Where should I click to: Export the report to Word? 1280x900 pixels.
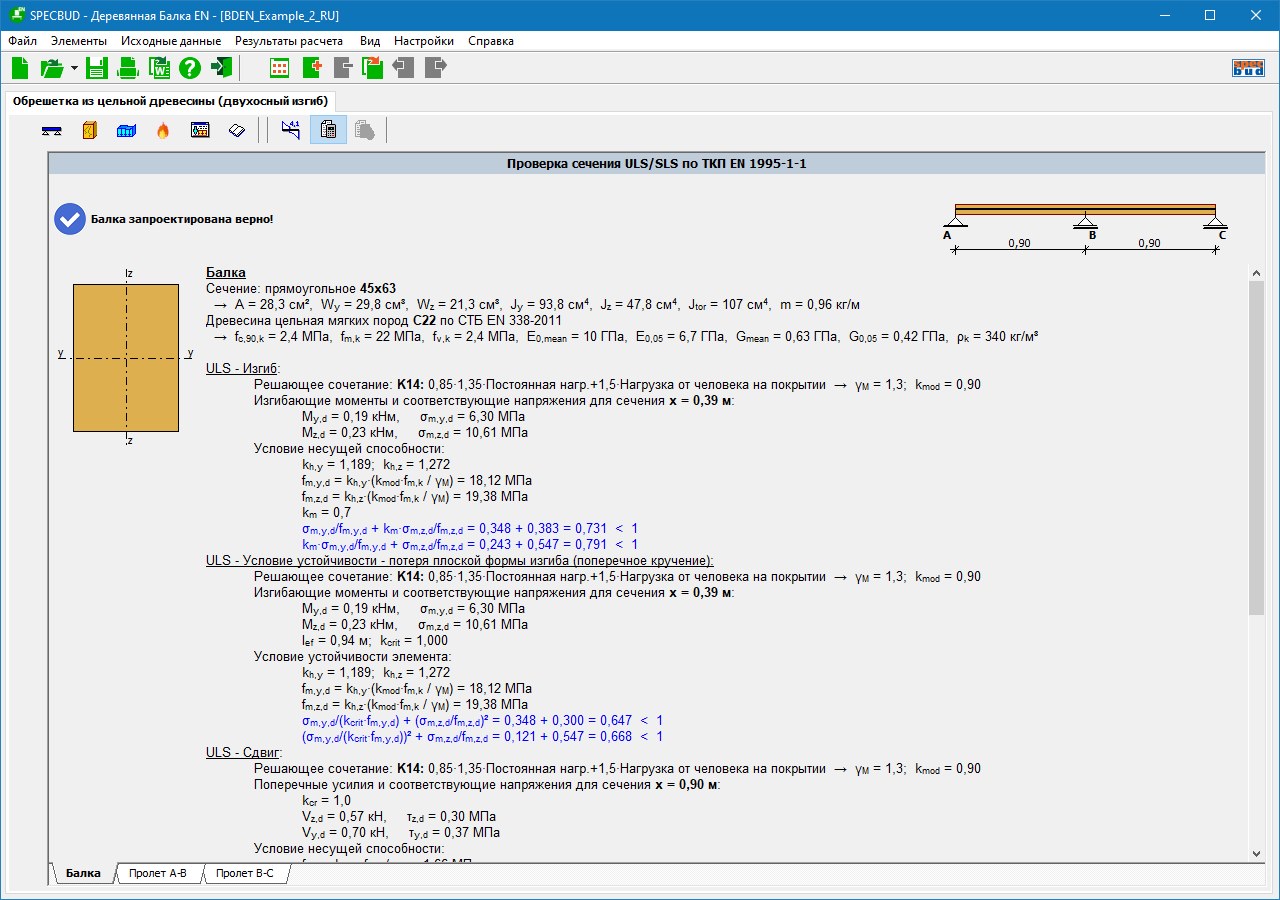coord(159,68)
